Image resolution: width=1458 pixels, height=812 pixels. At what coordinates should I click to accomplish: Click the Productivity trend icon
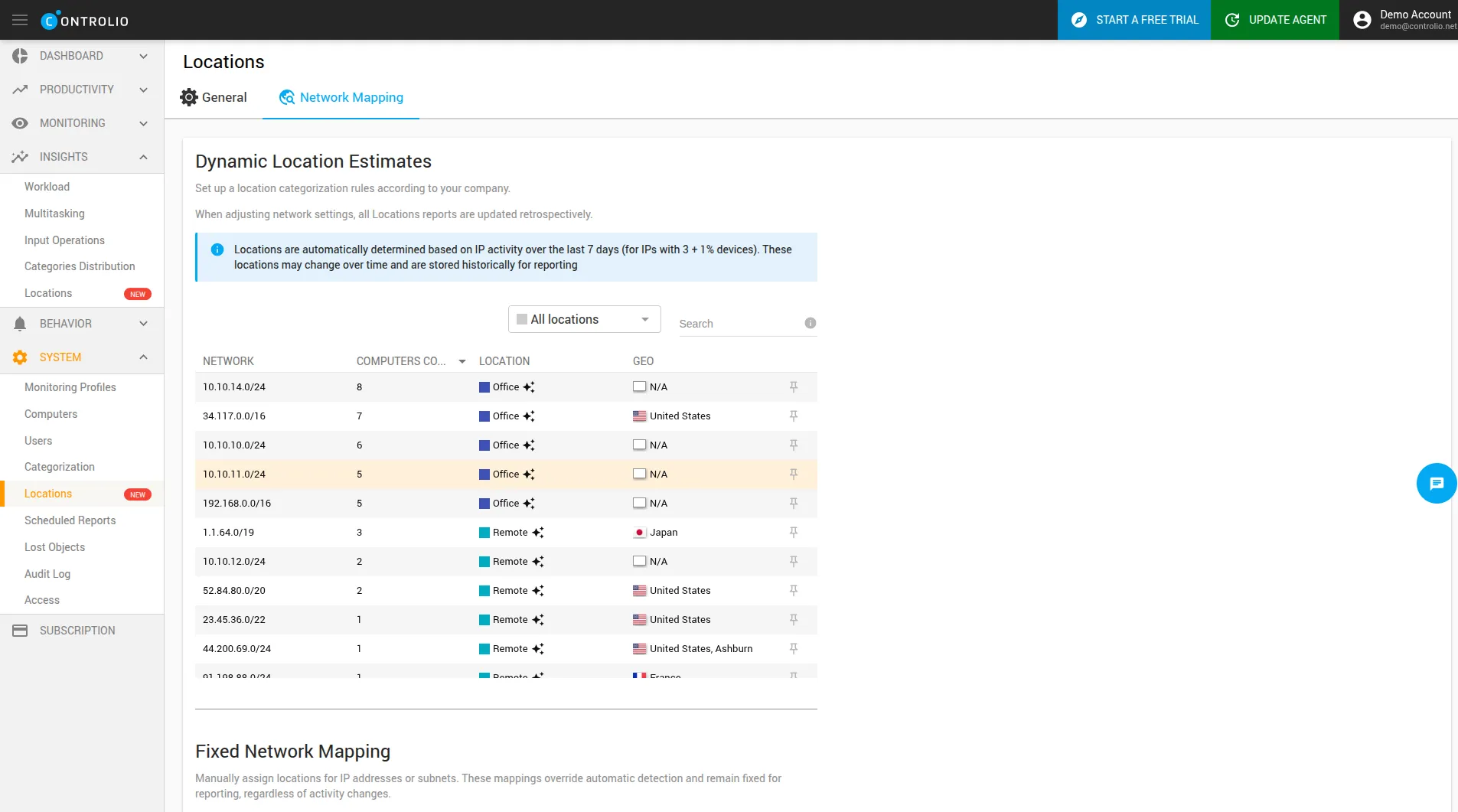click(20, 90)
